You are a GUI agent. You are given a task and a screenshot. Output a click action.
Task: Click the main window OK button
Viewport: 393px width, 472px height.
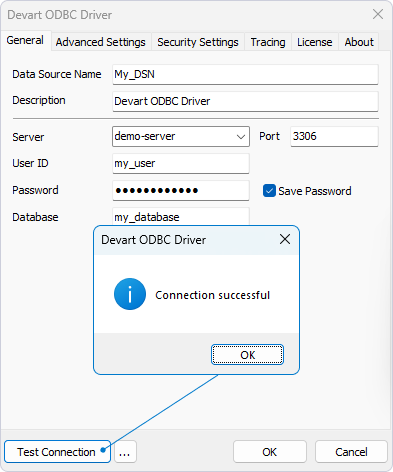270,452
